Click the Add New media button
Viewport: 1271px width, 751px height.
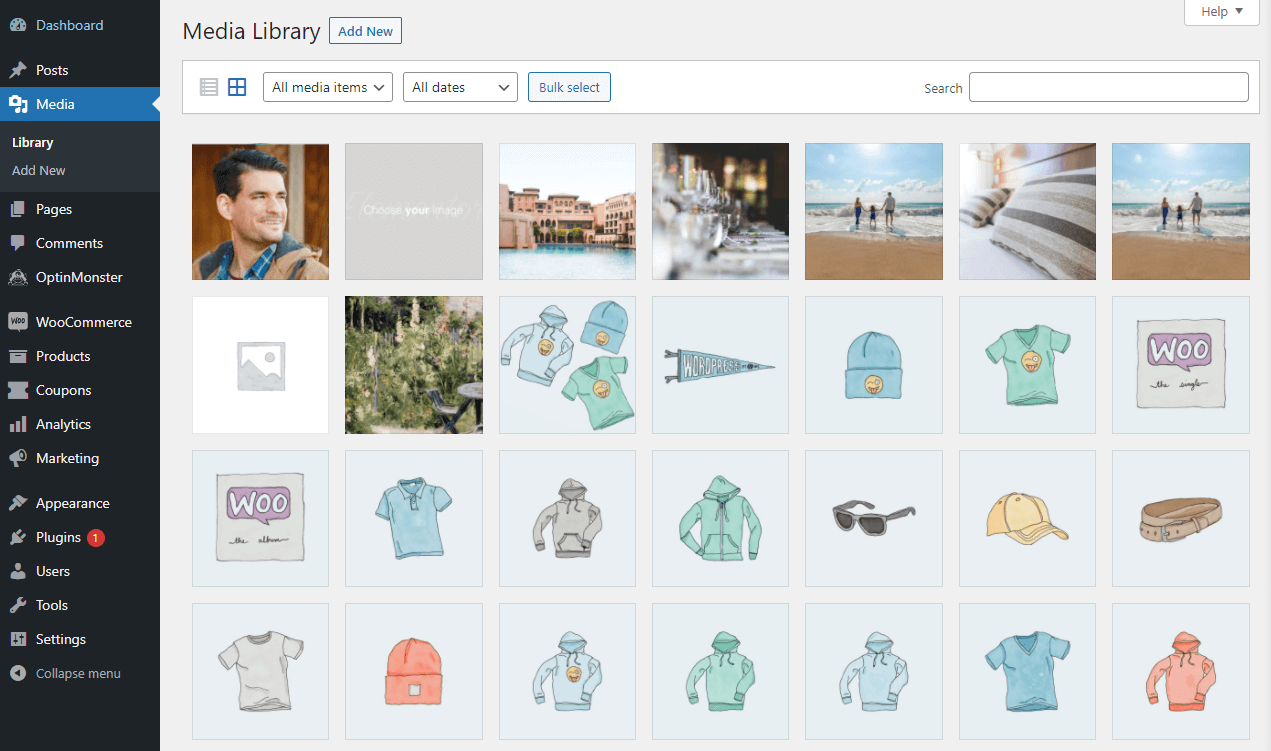[365, 31]
